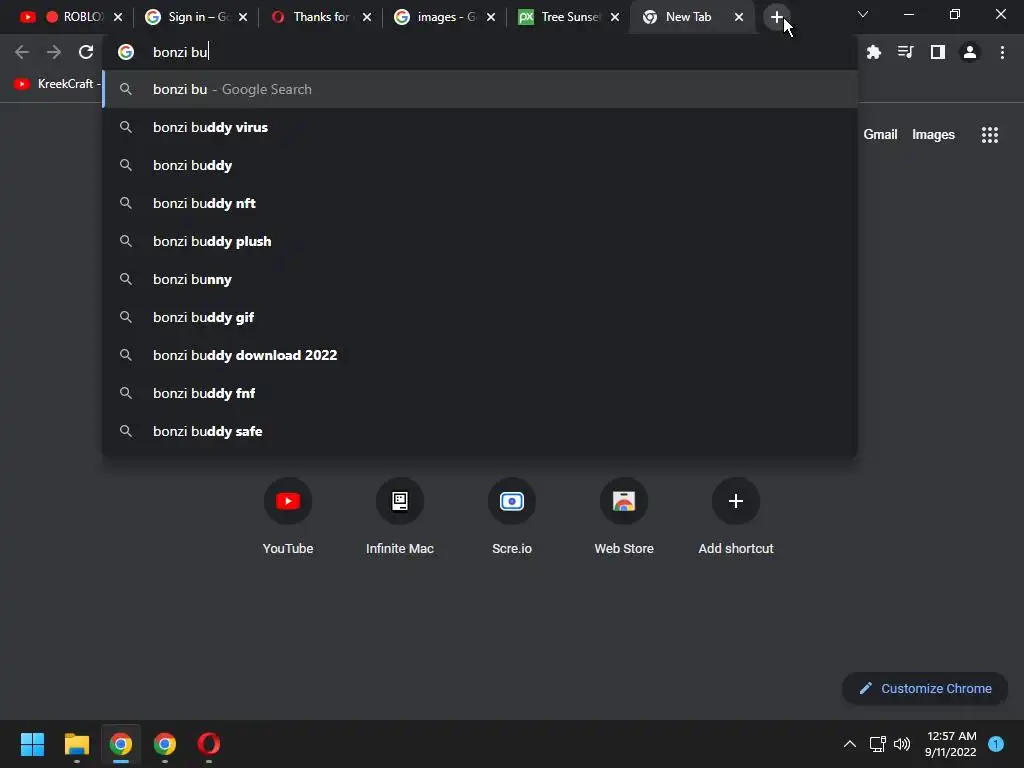Go back with the back arrow
Screen dimensions: 1024x768
point(22,52)
